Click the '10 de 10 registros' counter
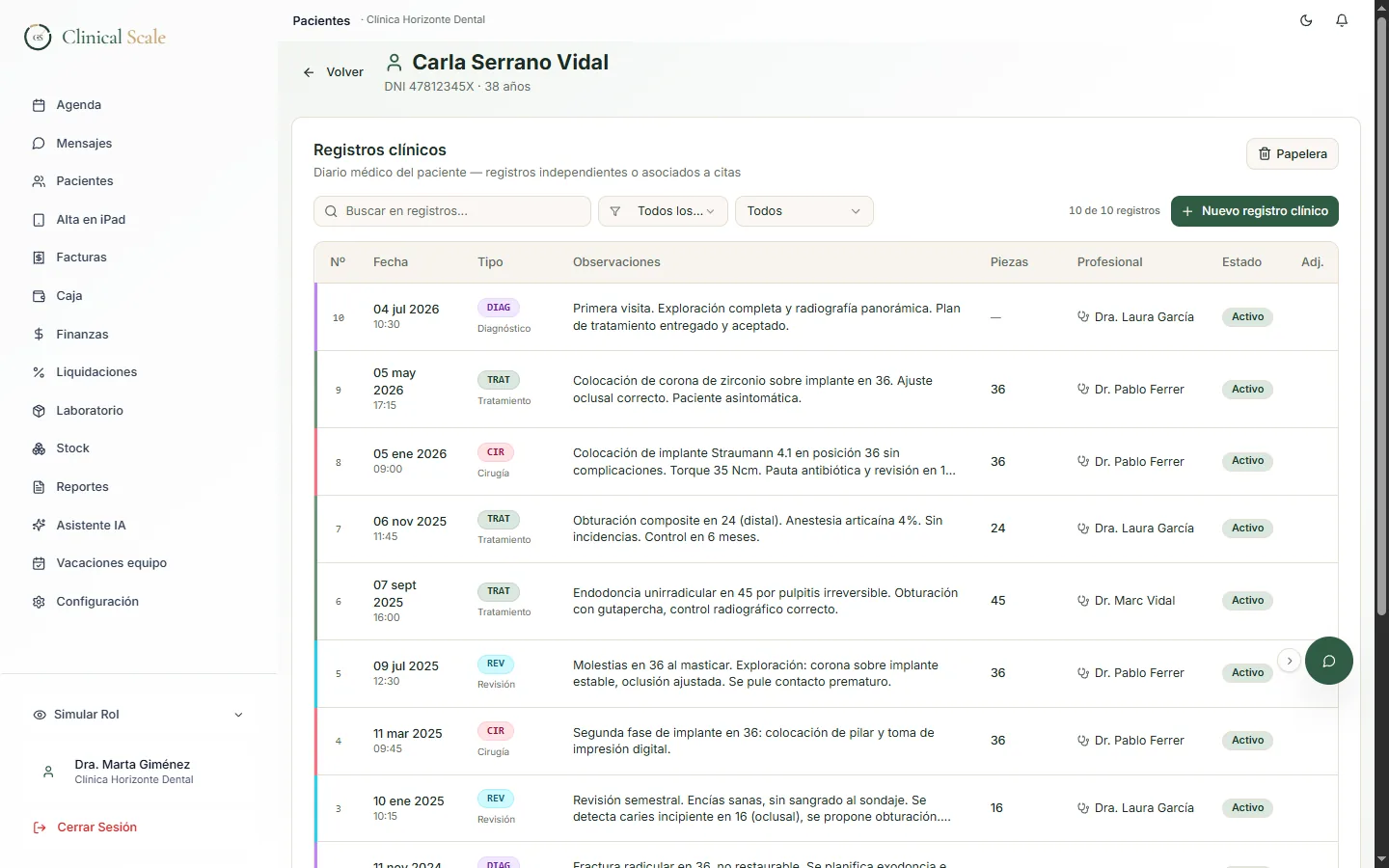The image size is (1389, 868). pos(1114,211)
